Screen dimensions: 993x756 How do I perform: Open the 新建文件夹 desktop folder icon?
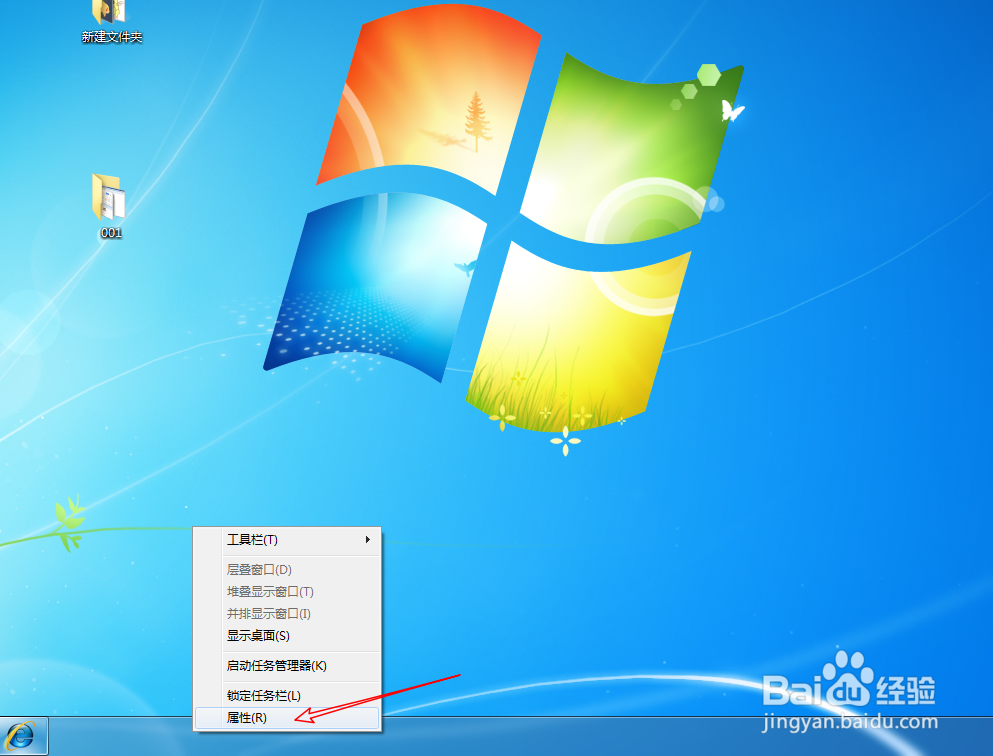pos(110,12)
